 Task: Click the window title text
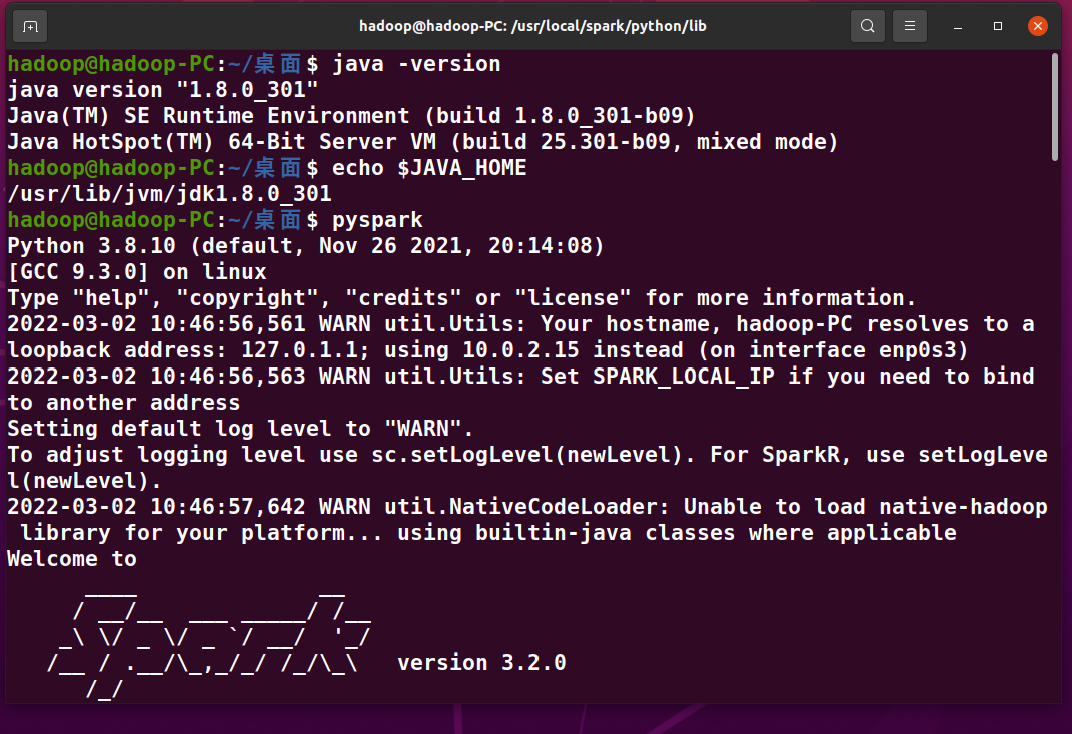pyautogui.click(x=533, y=26)
